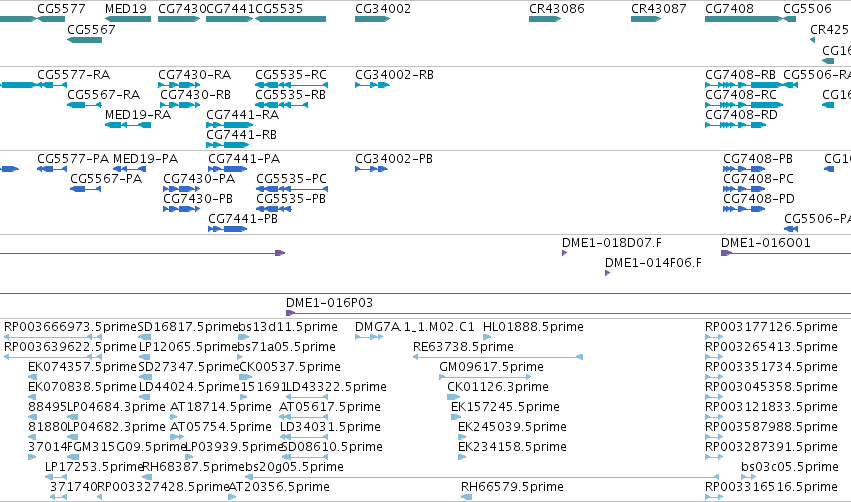This screenshot has width=851, height=502.
Task: Click the CG5567-RA transcript label
Action: [104, 94]
